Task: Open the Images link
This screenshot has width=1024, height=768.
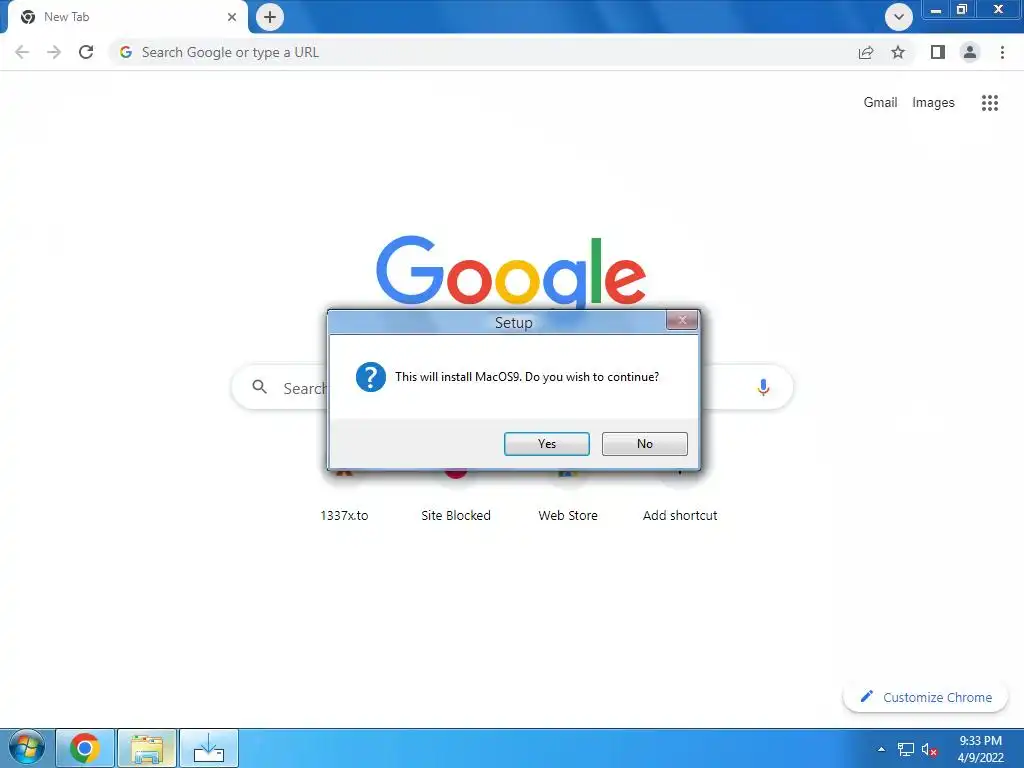Action: pos(933,103)
